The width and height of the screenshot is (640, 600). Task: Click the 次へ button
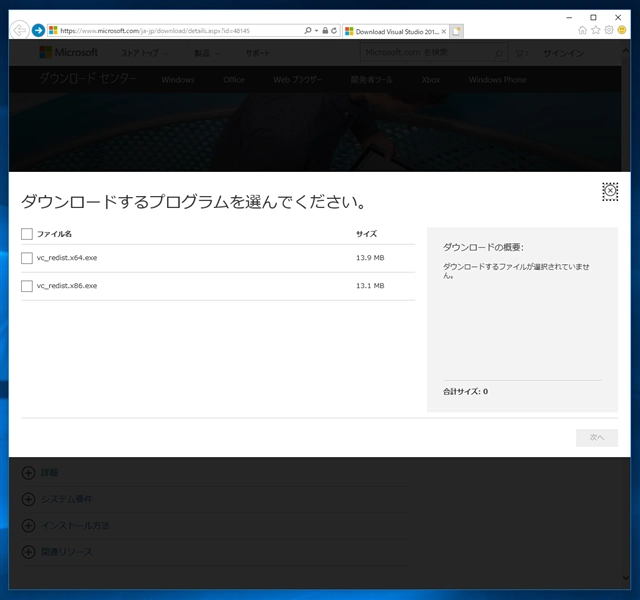click(x=597, y=438)
